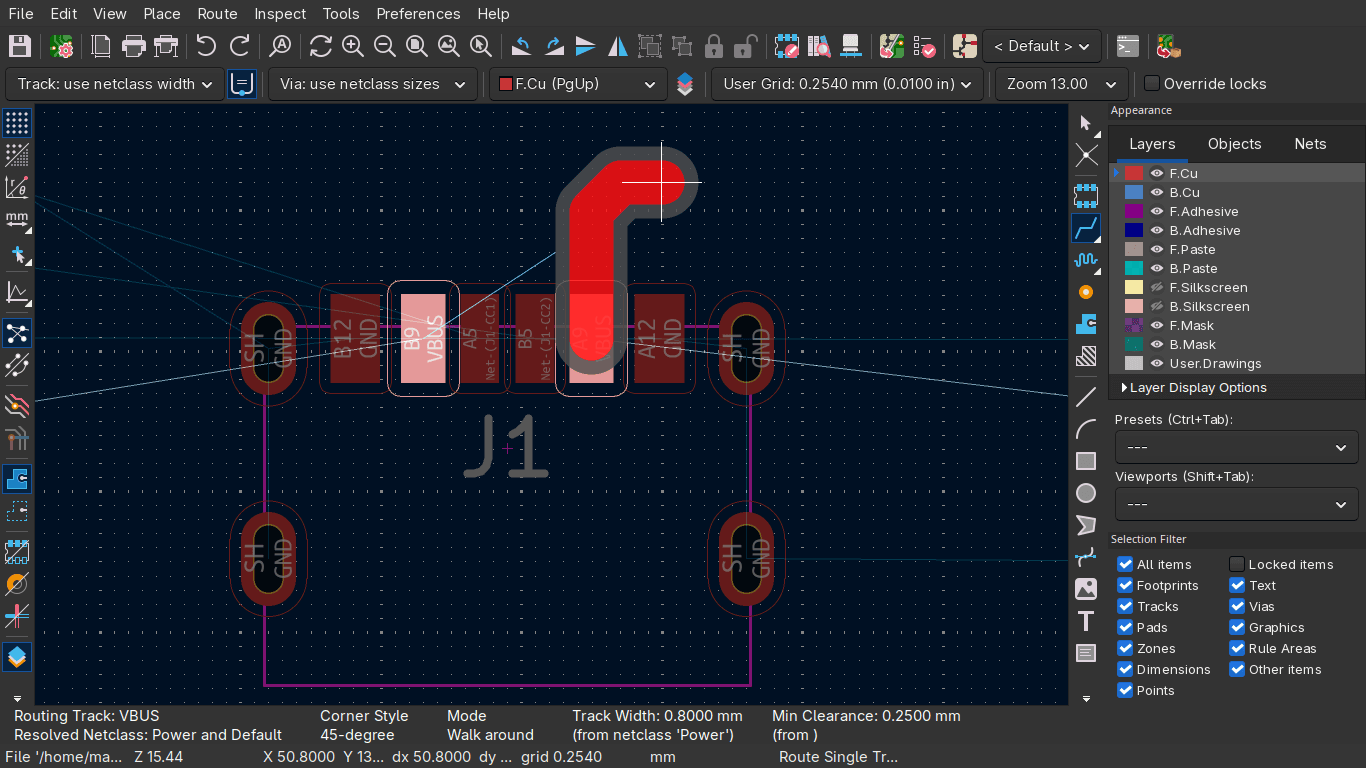Zoom to fit the page

[416, 46]
